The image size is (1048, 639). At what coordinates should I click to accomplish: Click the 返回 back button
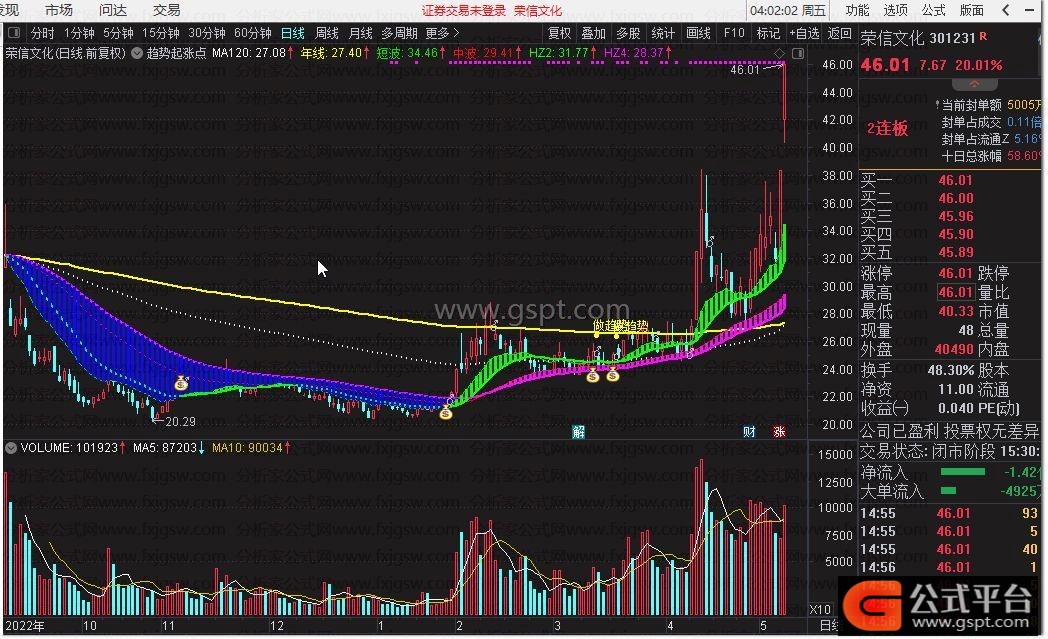839,33
